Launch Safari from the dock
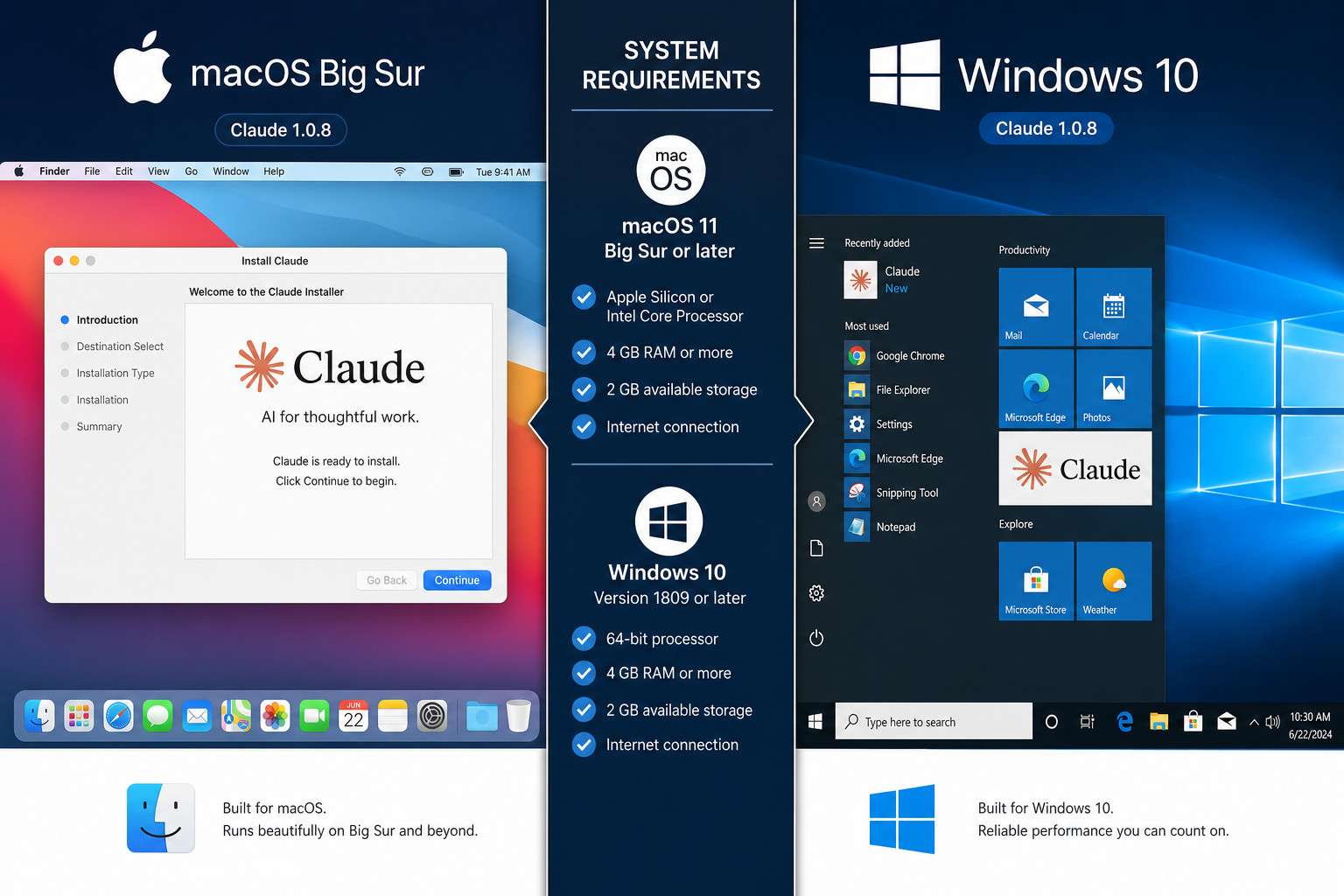The image size is (1344, 896). [x=118, y=716]
